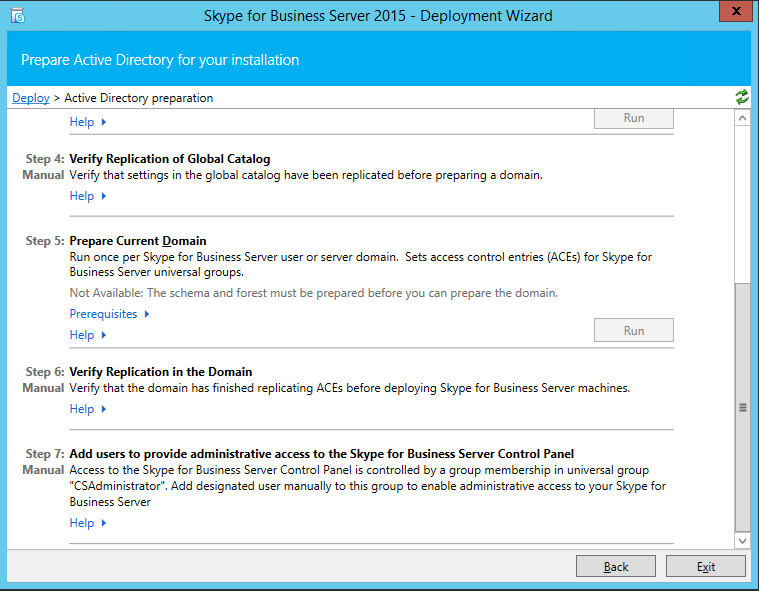759x591 pixels.
Task: Click the green refresh arrows icon
Action: [x=741, y=97]
